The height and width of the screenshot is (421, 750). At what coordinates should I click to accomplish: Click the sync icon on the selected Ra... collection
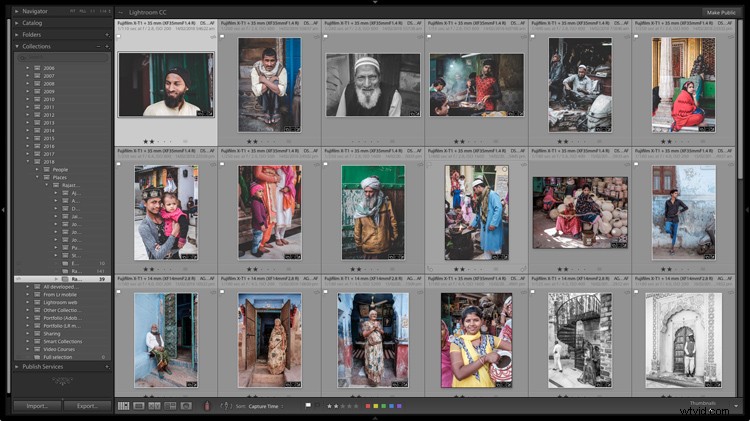coord(19,279)
